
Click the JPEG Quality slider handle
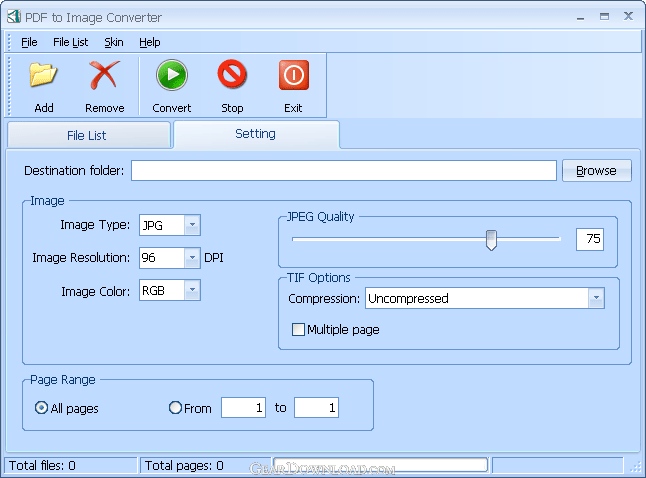pos(491,240)
